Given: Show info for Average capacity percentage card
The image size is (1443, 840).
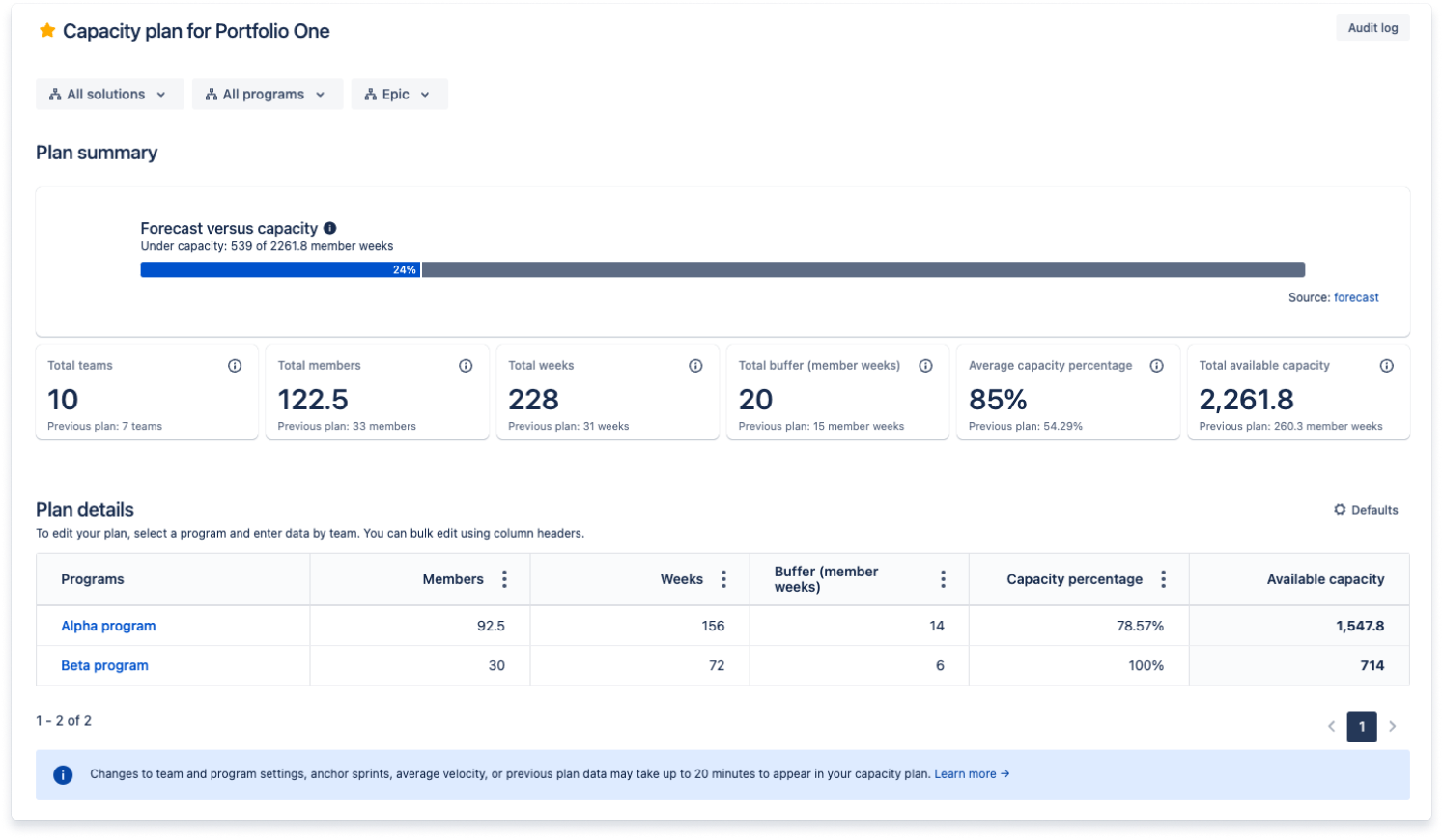Looking at the screenshot, I should click(x=1156, y=366).
